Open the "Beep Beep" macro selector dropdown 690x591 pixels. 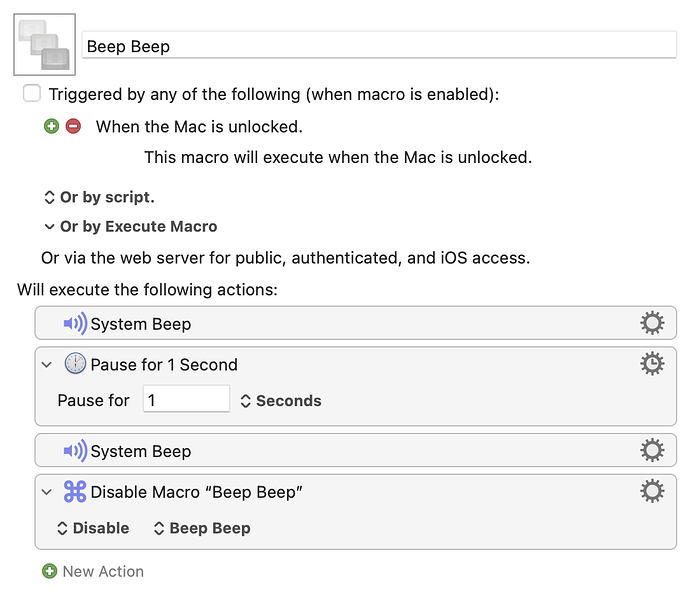pyautogui.click(x=202, y=528)
